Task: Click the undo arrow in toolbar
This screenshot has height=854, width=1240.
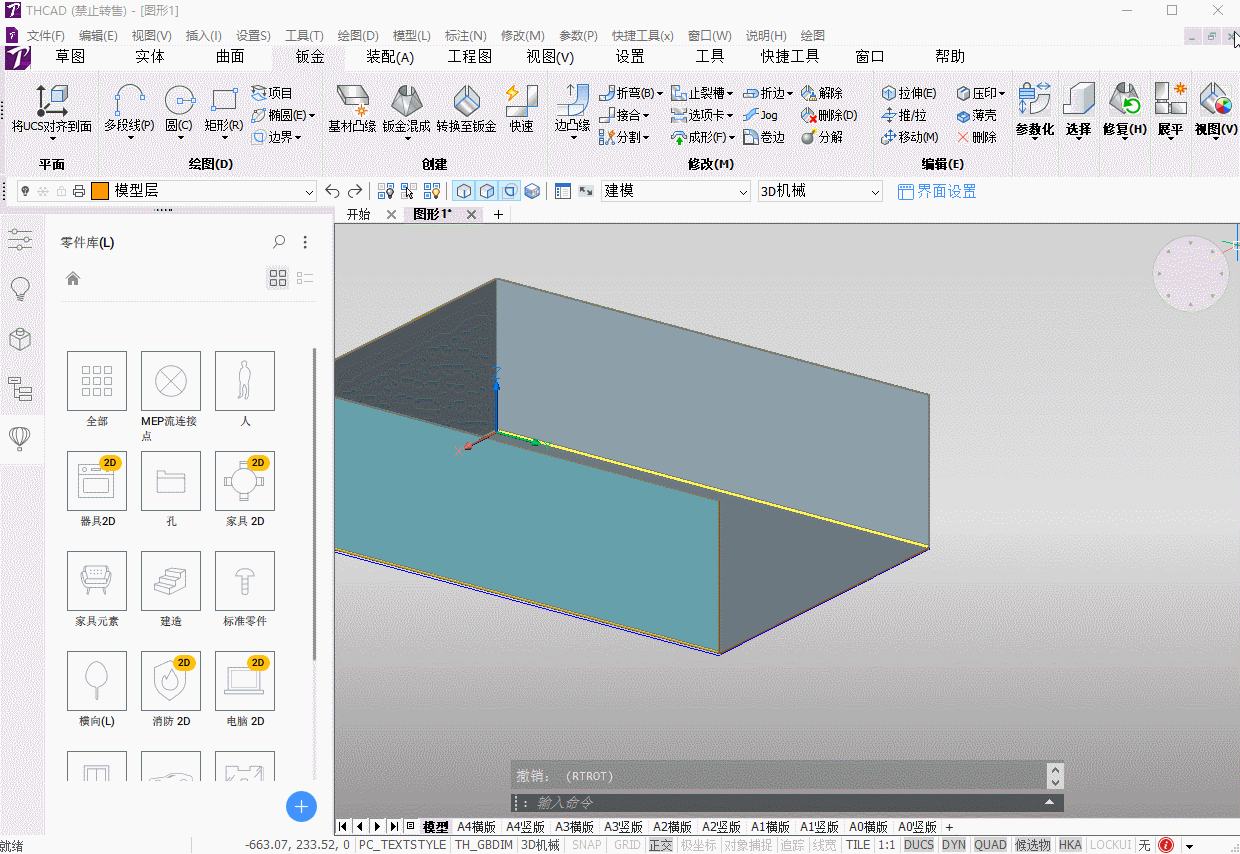Action: [x=333, y=191]
